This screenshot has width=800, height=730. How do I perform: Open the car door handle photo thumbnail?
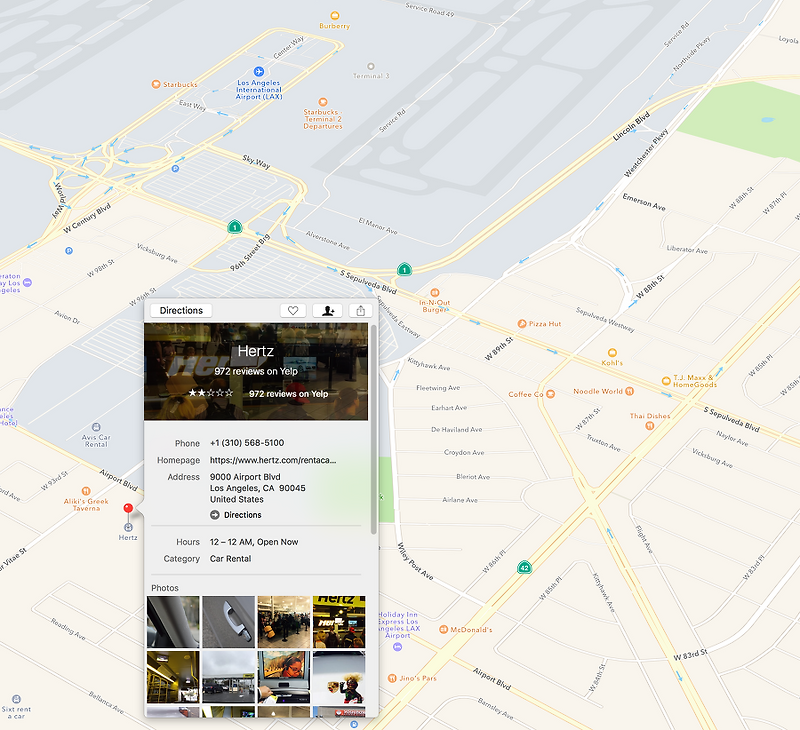pos(228,622)
